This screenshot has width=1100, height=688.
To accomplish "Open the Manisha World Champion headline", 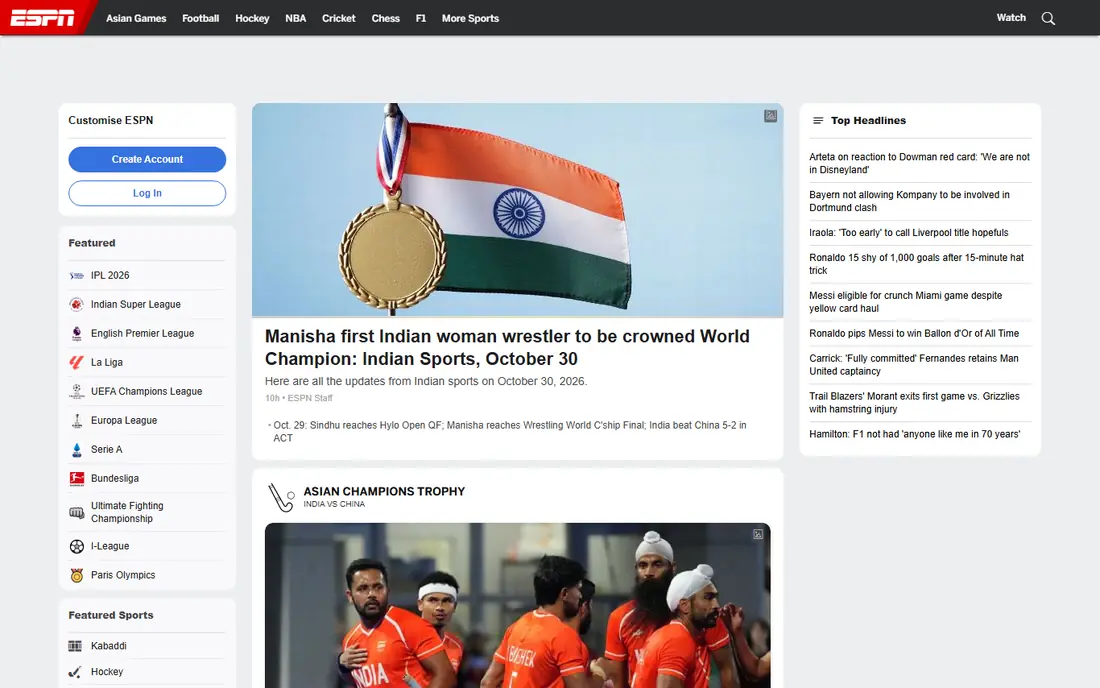I will pos(507,347).
